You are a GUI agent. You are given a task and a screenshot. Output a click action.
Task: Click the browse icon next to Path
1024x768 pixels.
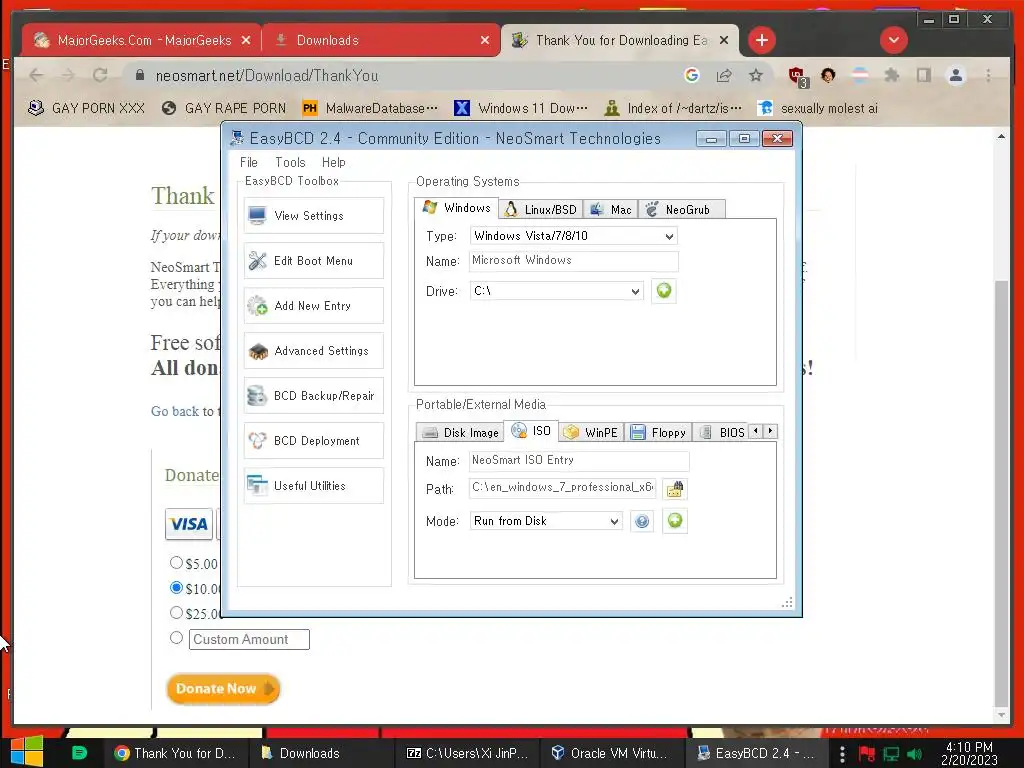click(x=675, y=489)
